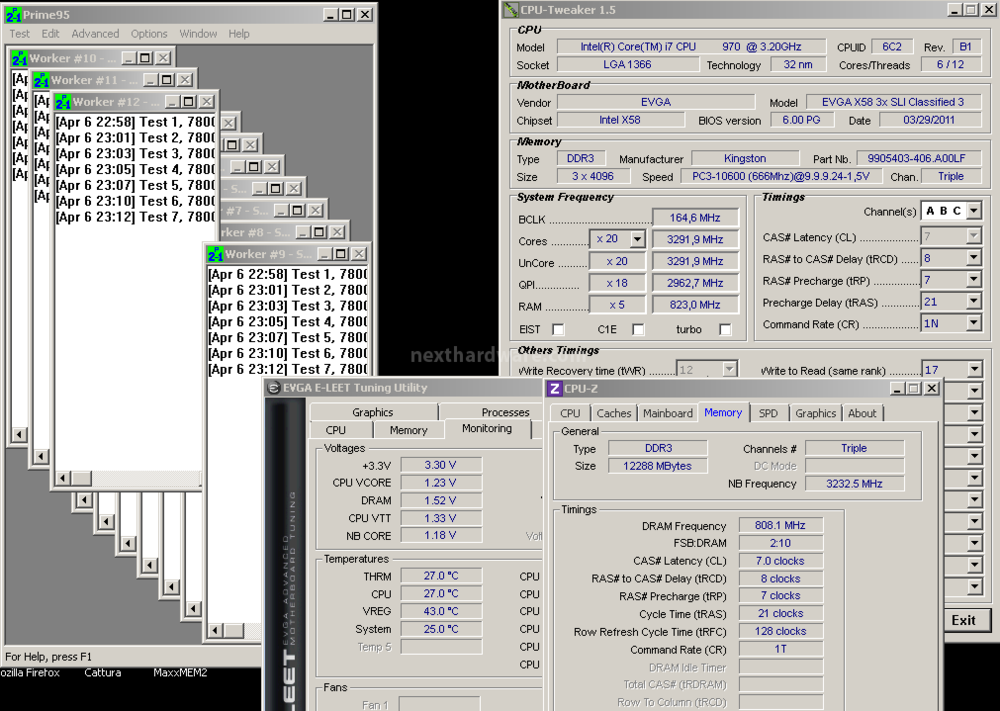
Task: Click the Worker #12 horizontal scrollbar thumb
Action: pyautogui.click(x=81, y=478)
